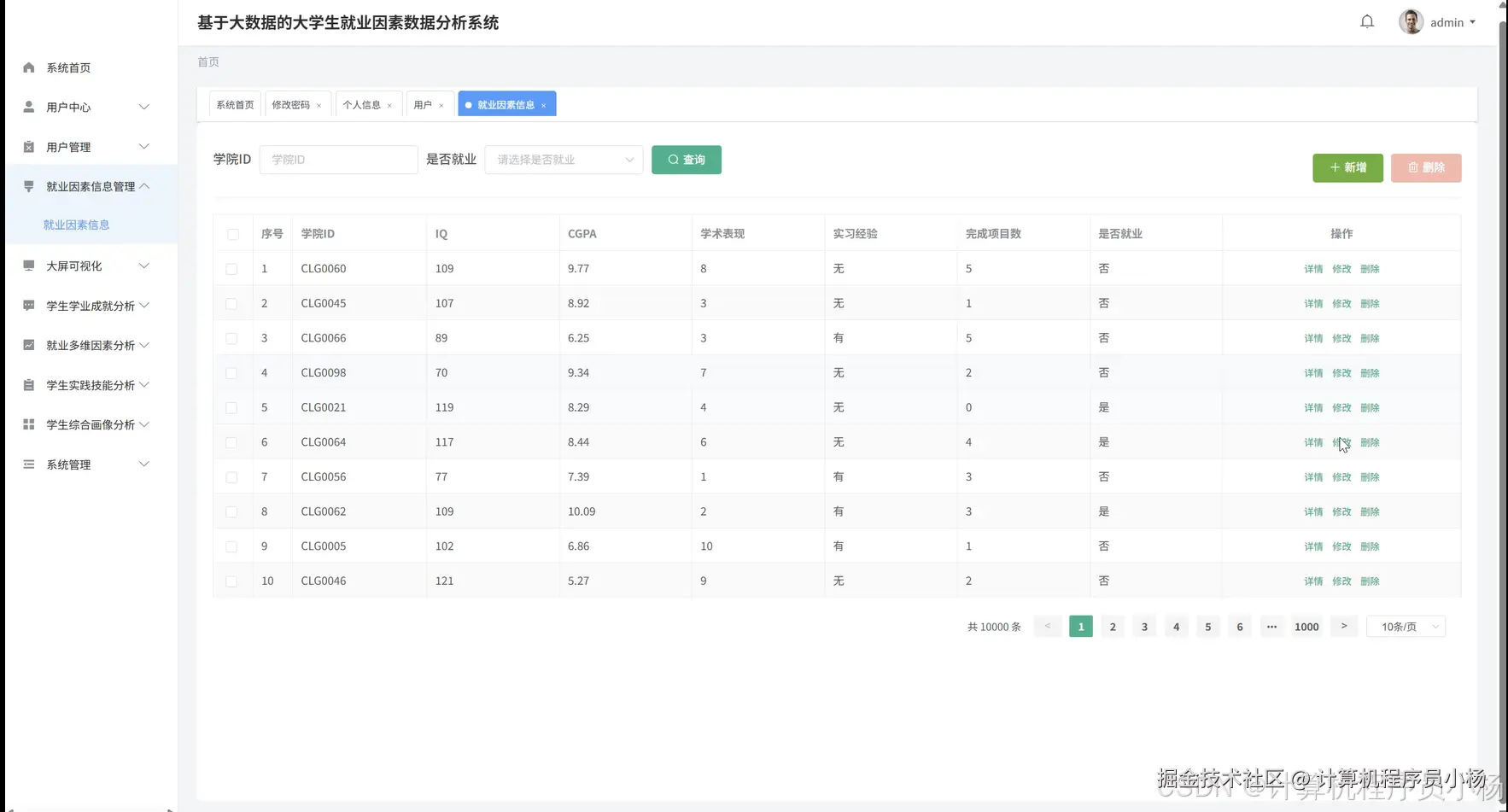Screen dimensions: 1508x812
Task: Focus the 学院ID input field
Action: (339, 160)
